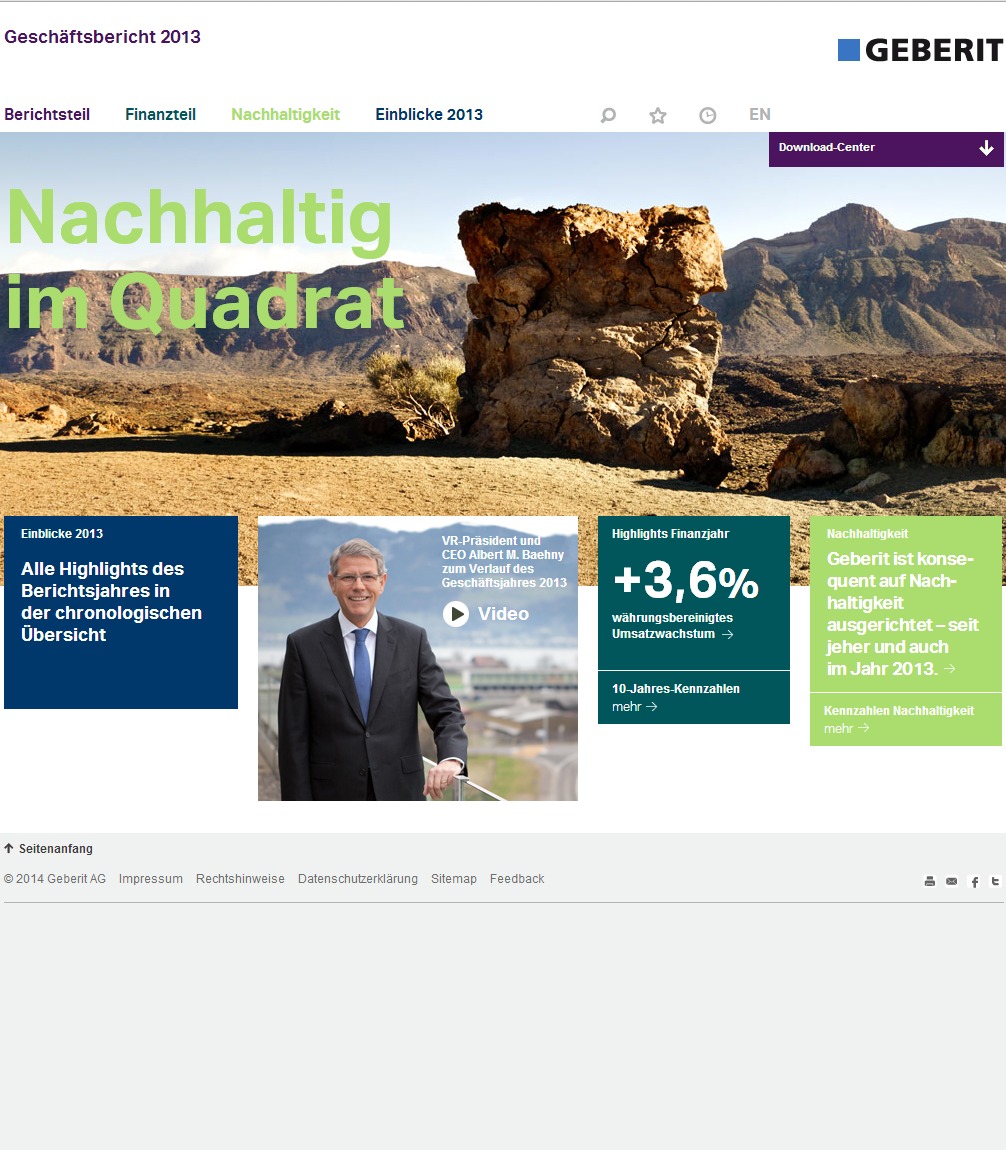Open the Berichtsteil menu

[47, 115]
